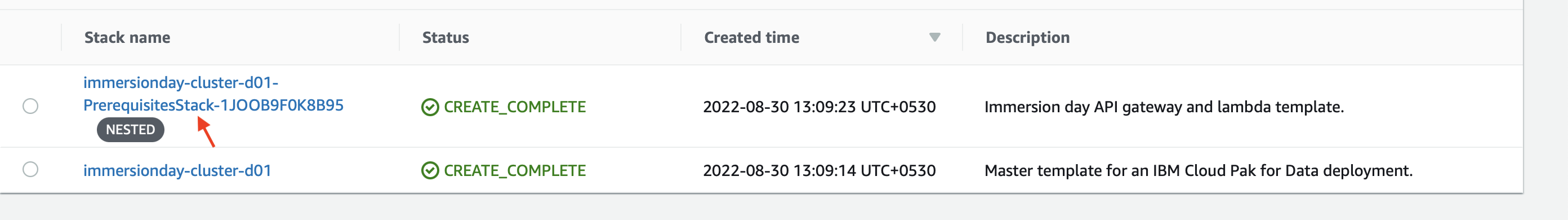Open the immersionday-cluster-d01 master stack link
Image resolution: width=1568 pixels, height=220 pixels.
click(177, 170)
